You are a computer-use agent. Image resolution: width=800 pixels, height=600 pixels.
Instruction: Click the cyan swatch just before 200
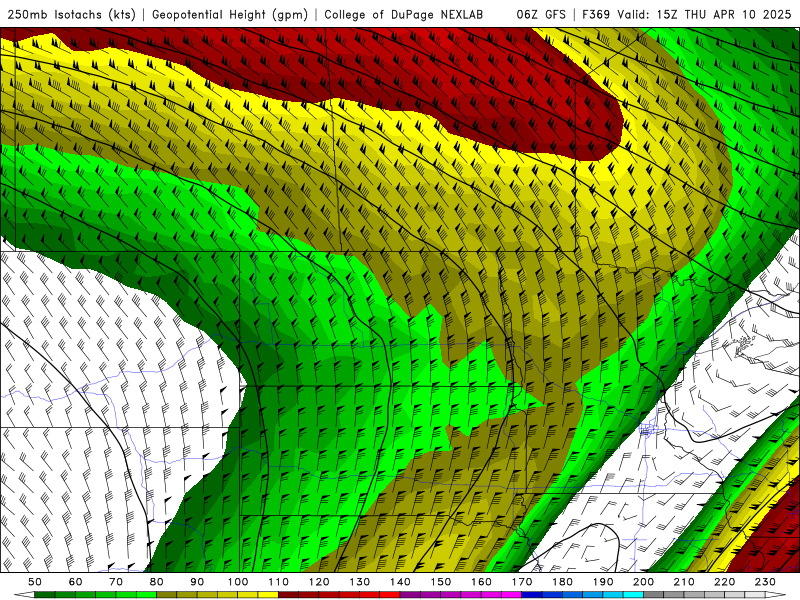click(x=633, y=595)
